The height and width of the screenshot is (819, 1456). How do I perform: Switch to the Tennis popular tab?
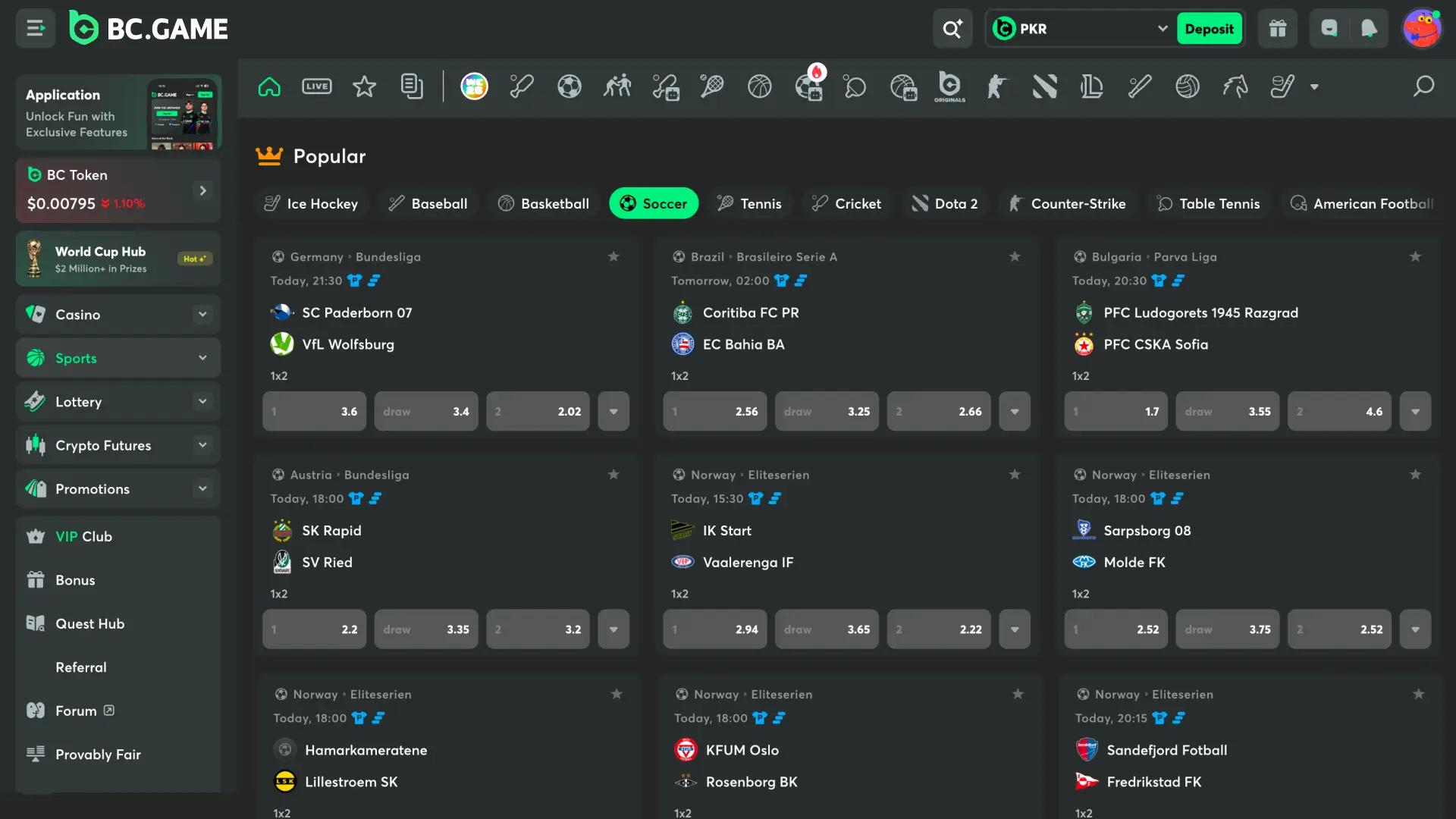749,203
